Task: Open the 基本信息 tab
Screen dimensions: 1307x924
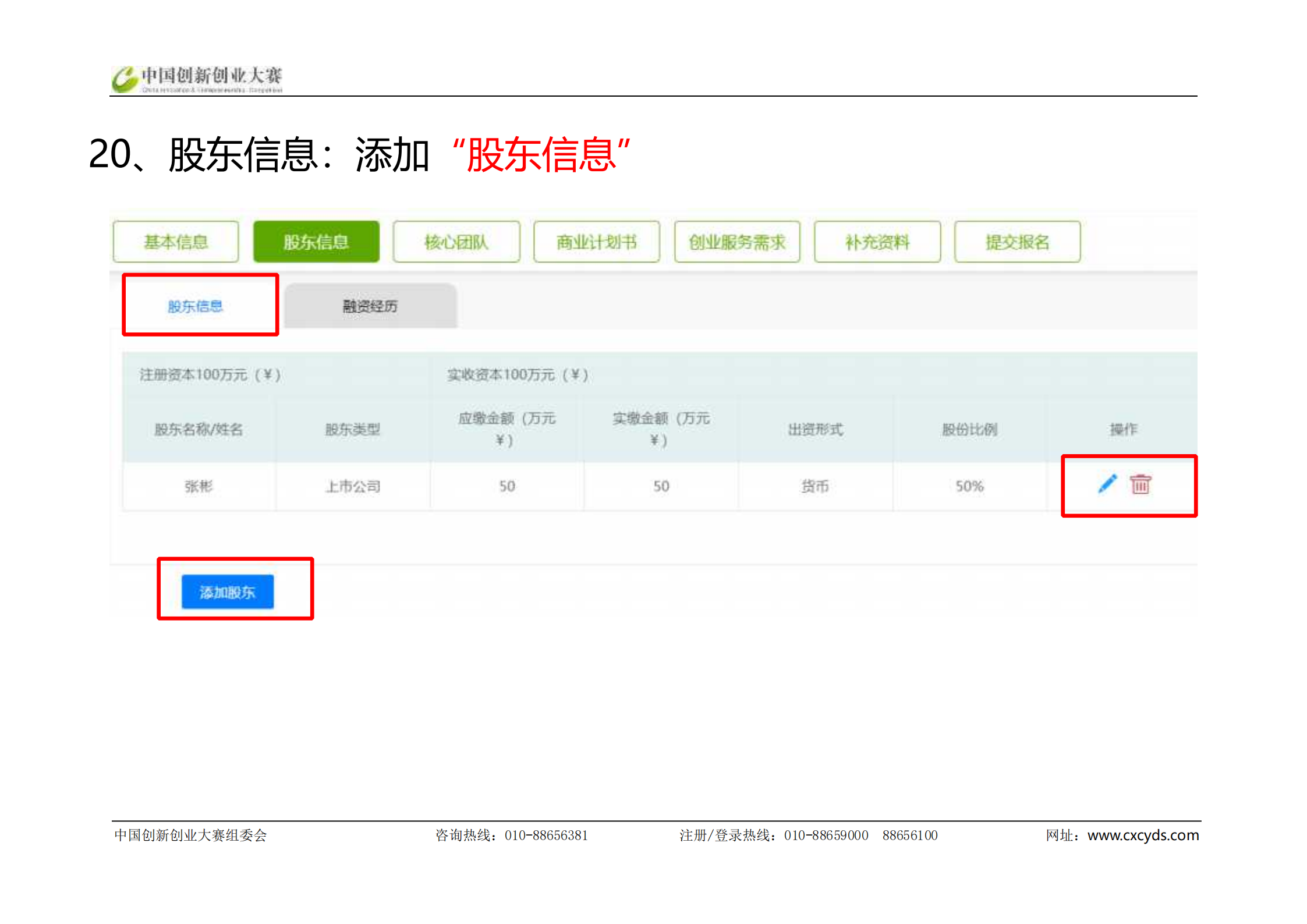Action: 176,242
